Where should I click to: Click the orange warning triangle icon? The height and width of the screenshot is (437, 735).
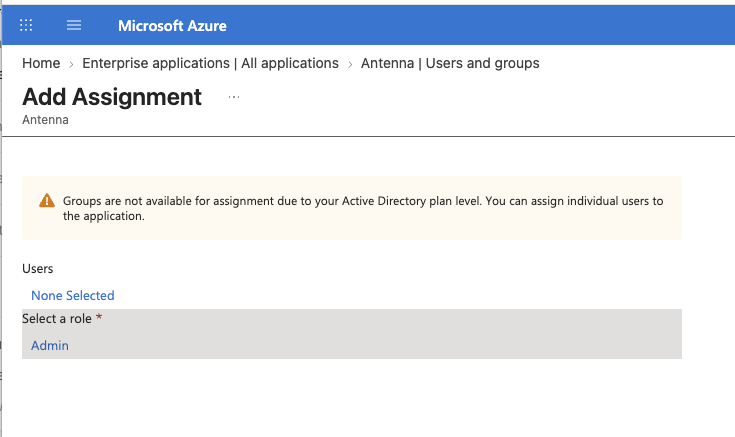pyautogui.click(x=47, y=201)
